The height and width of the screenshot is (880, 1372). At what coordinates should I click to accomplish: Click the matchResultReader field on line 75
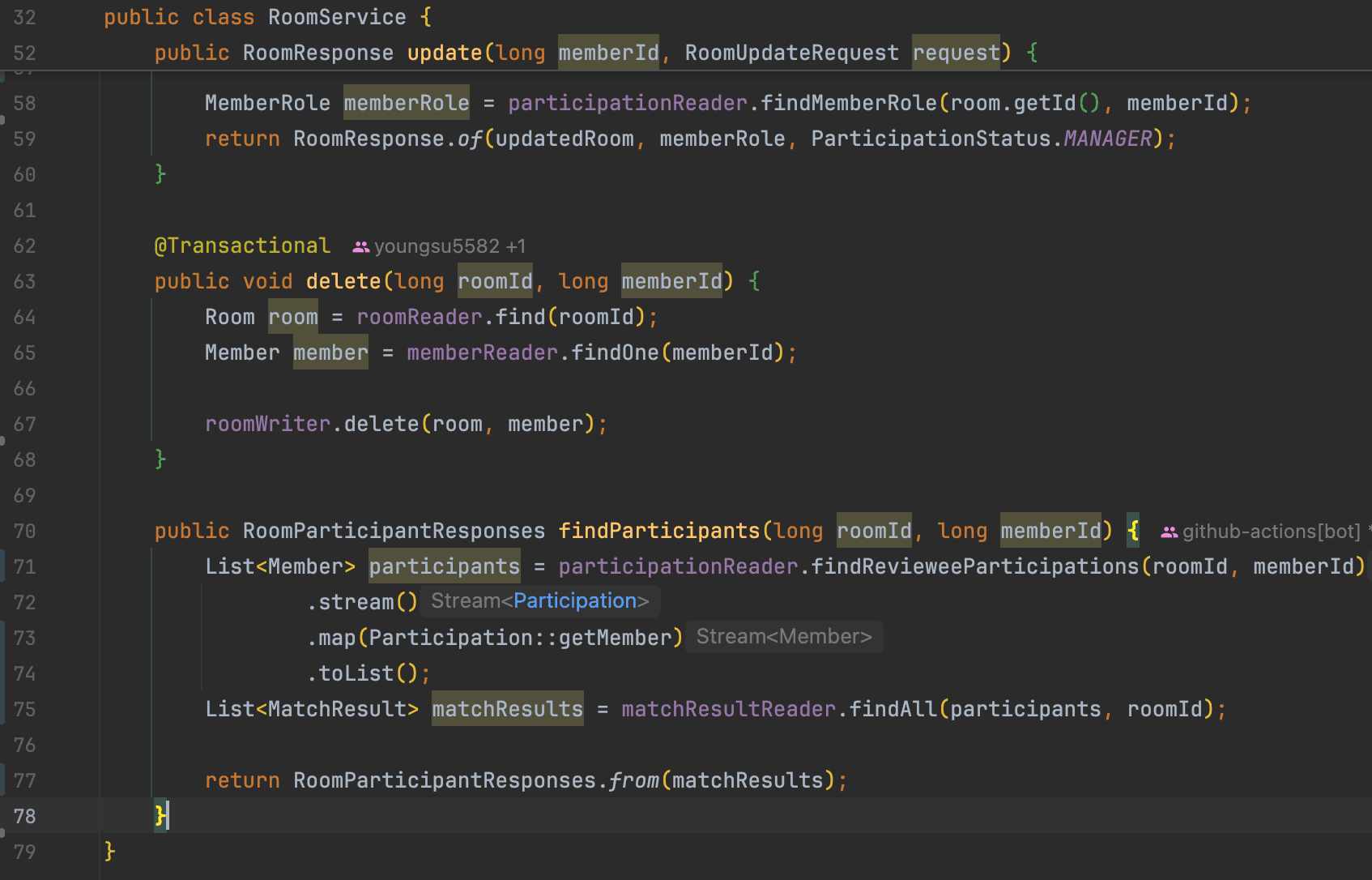click(x=728, y=709)
